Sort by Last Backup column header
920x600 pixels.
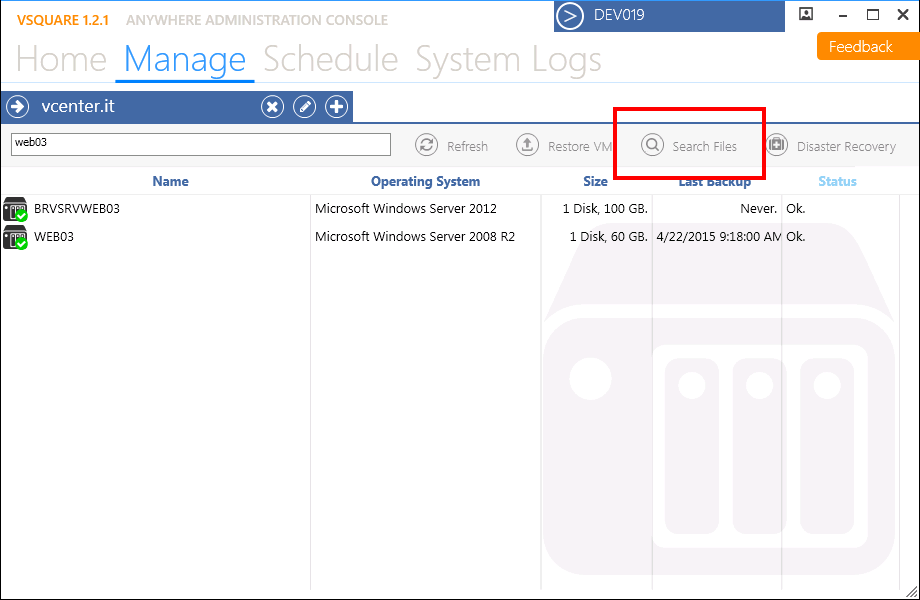714,181
